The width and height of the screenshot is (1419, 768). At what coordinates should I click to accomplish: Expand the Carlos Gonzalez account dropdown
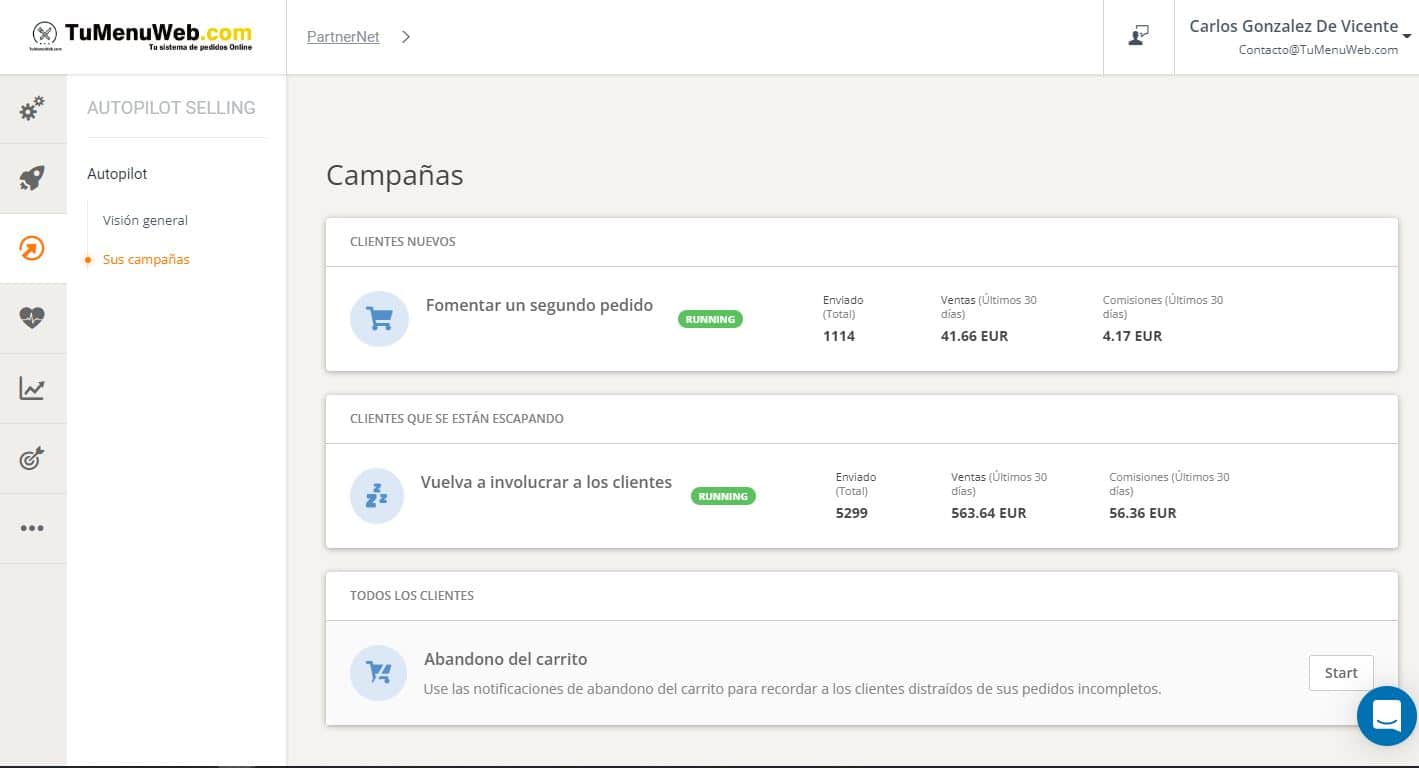click(x=1406, y=36)
